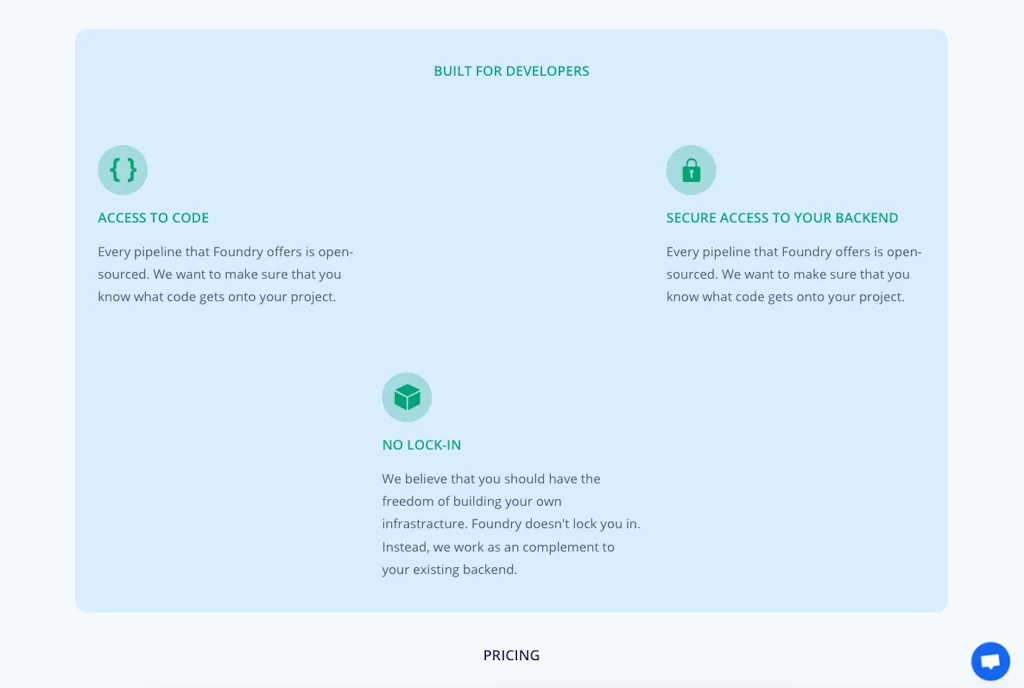
Task: Click middle line of ACCESS TO CODE description
Action: 219,274
